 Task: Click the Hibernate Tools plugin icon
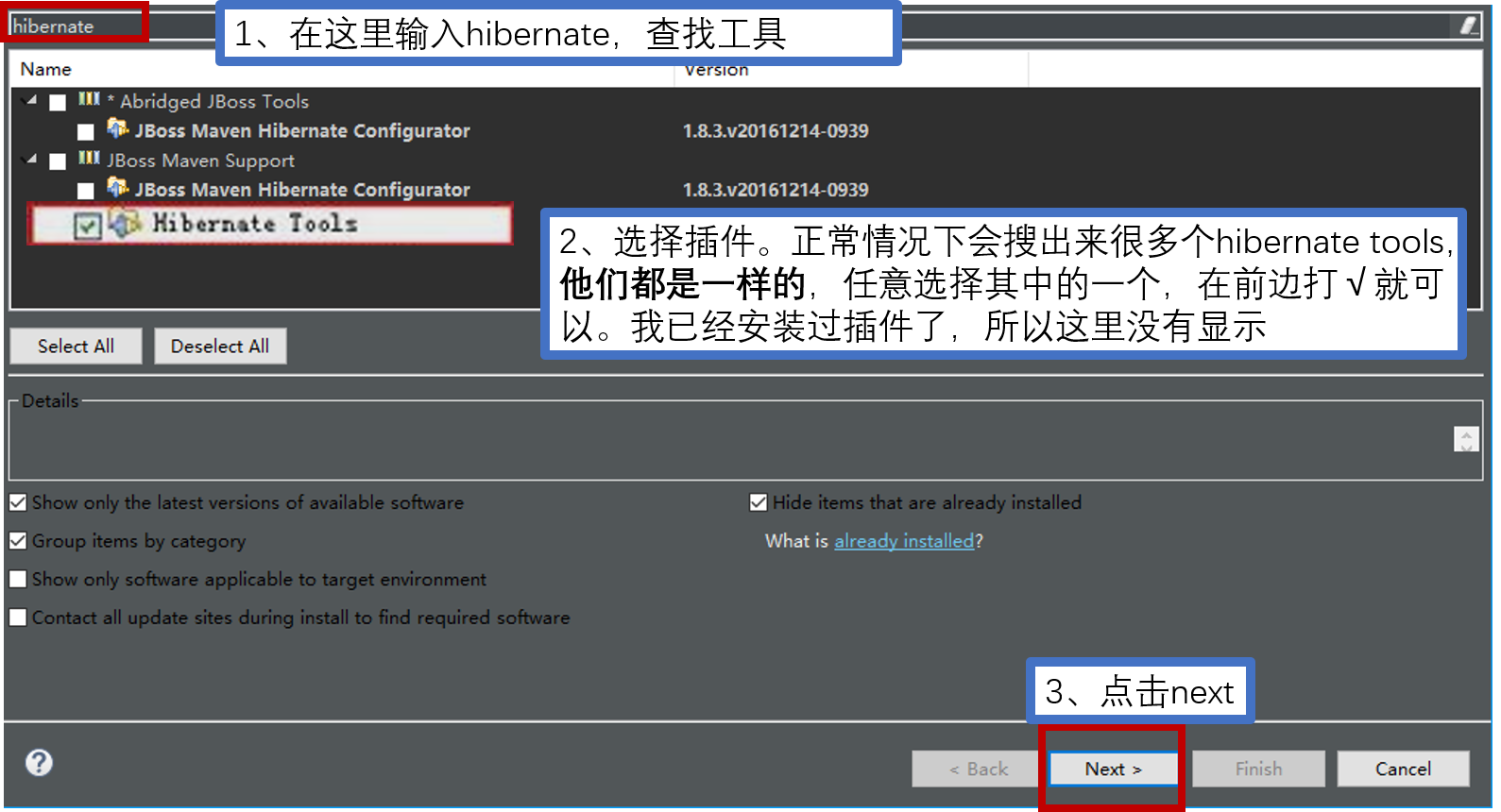click(x=125, y=224)
